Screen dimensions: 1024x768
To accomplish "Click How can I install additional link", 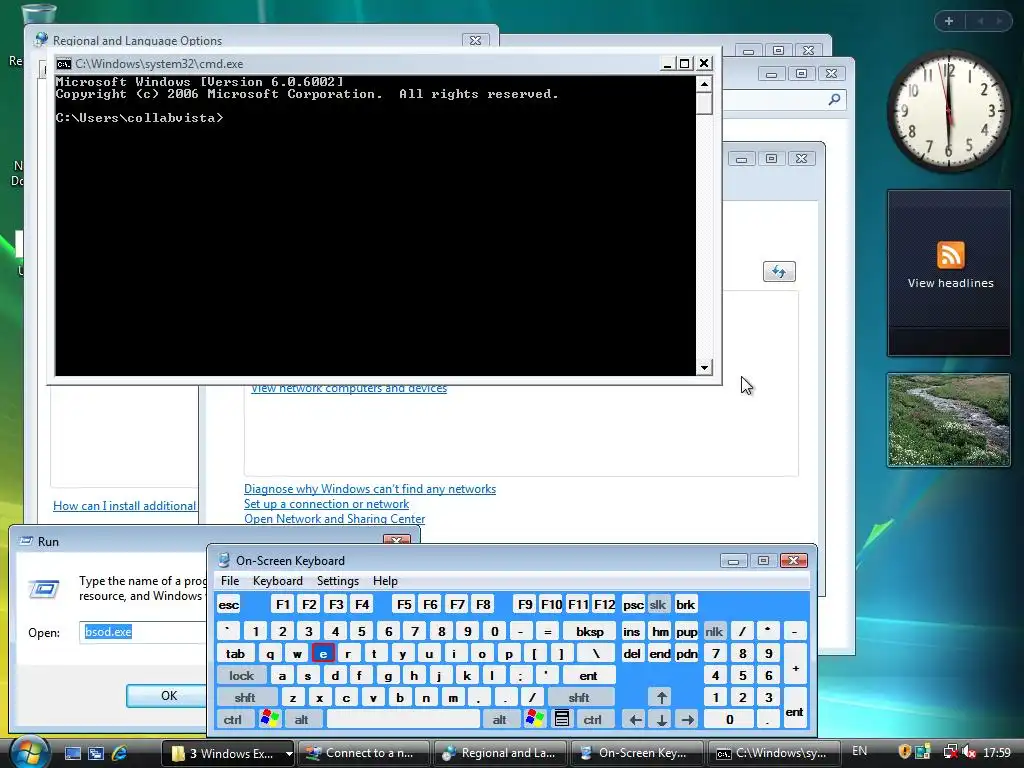I will (125, 505).
